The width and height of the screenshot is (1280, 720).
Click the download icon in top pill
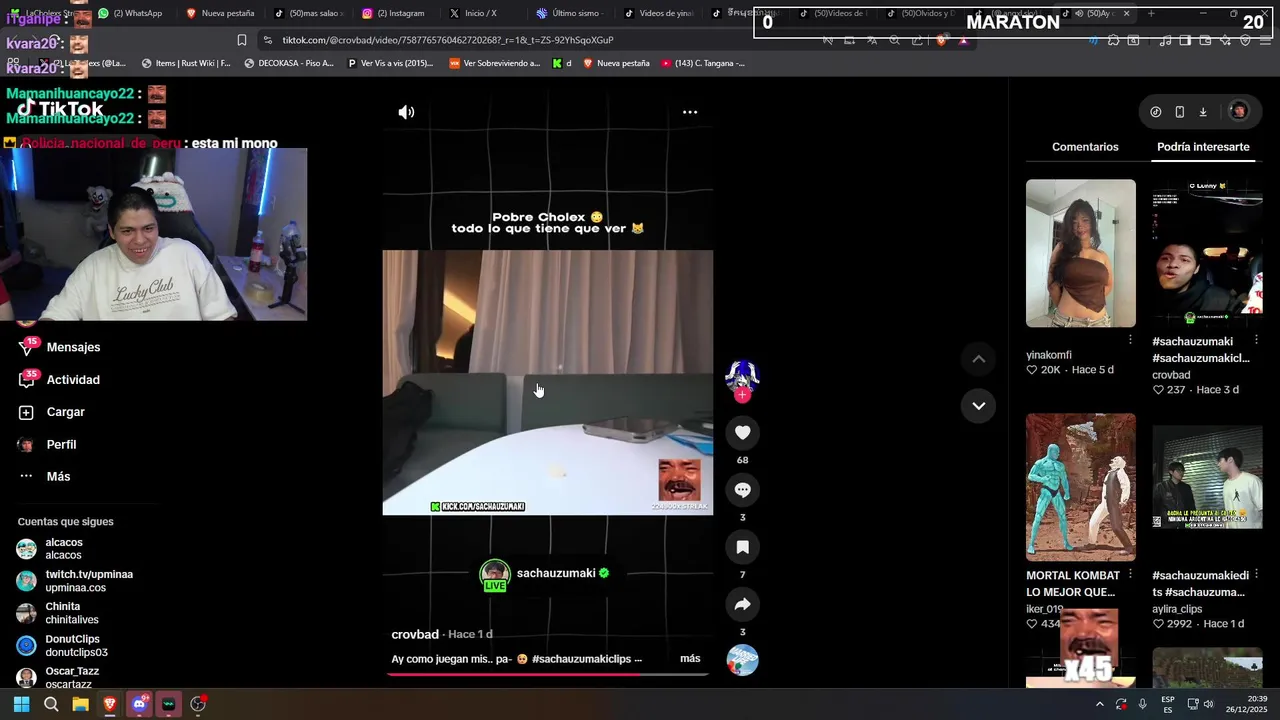tap(1203, 112)
